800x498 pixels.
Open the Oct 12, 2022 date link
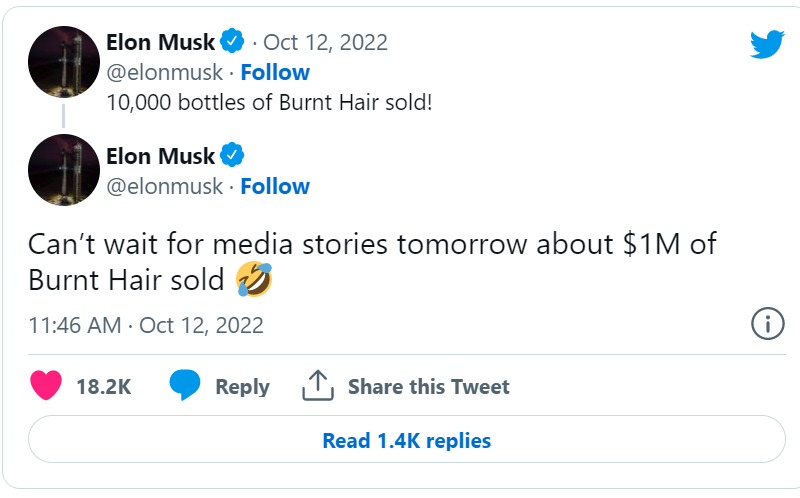tap(325, 42)
